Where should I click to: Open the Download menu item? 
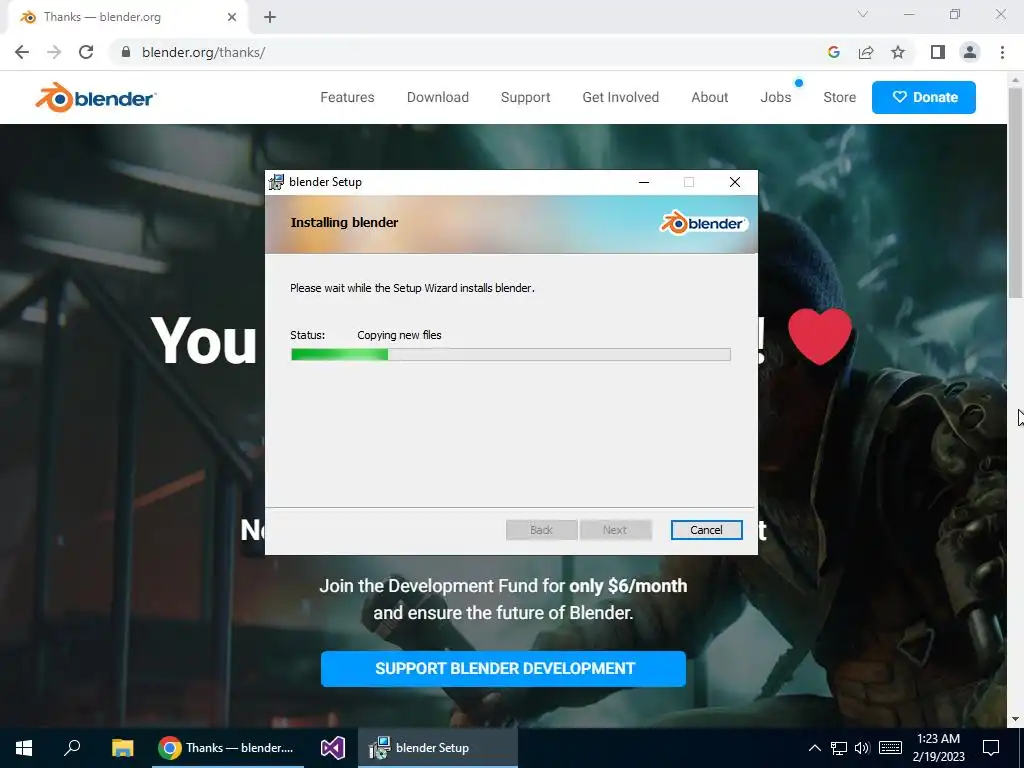pyautogui.click(x=438, y=97)
